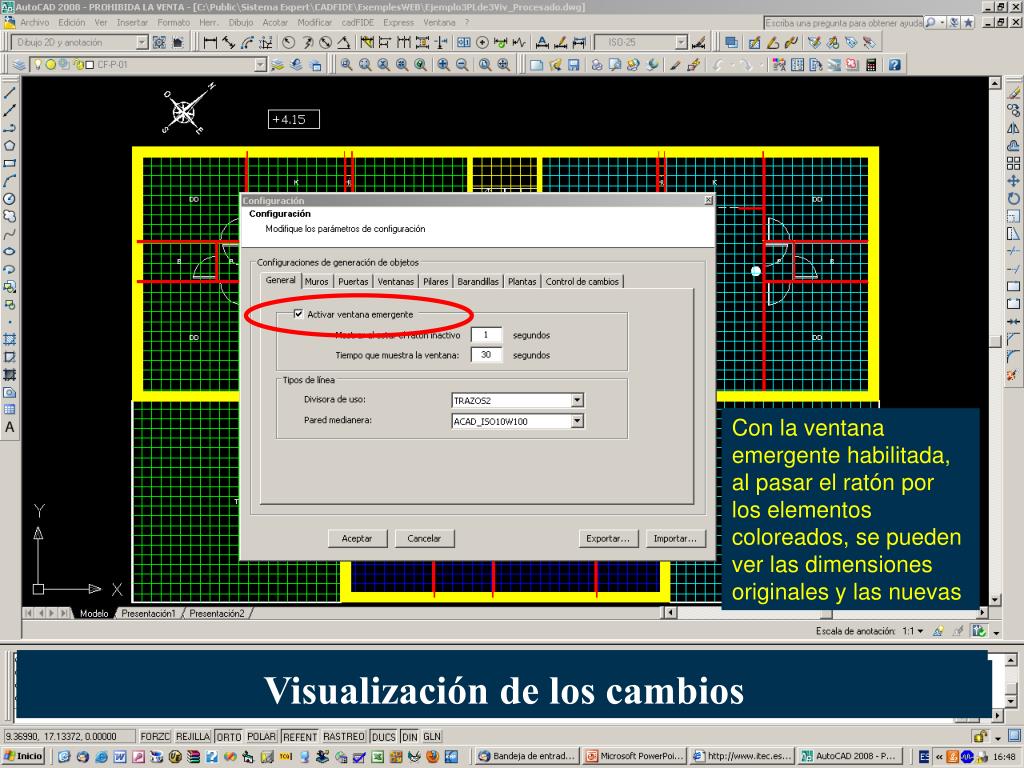Open the Layer Properties Manager icon
Image resolution: width=1024 pixels, height=768 pixels.
pos(20,65)
